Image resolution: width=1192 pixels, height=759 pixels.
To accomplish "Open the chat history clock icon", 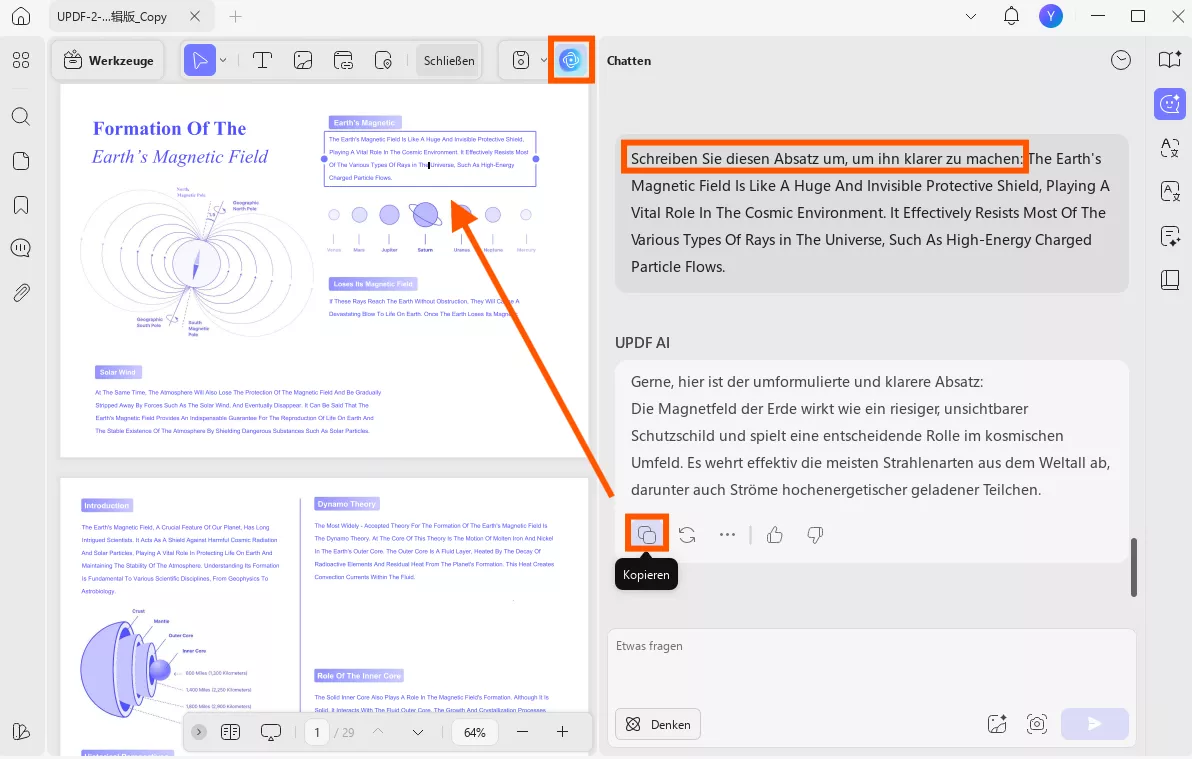I will point(1121,60).
